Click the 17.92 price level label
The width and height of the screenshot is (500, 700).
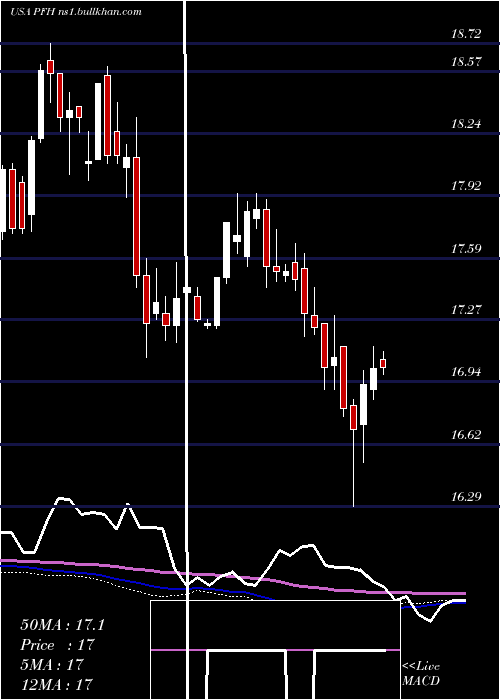click(x=467, y=186)
